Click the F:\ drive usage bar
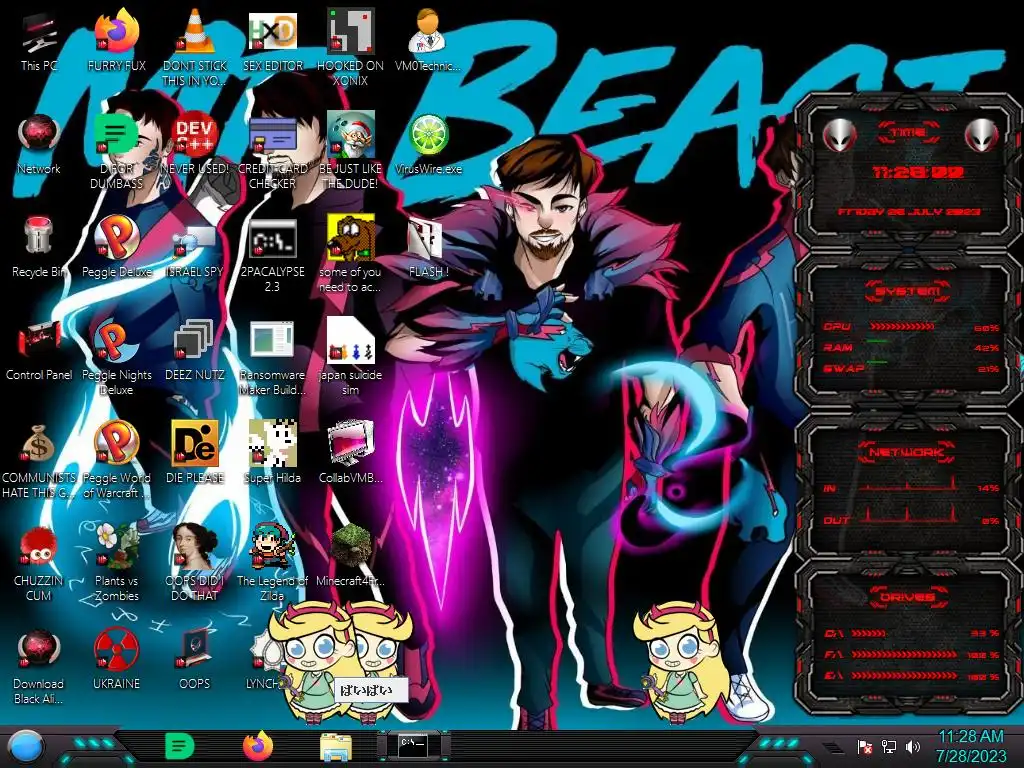The width and height of the screenshot is (1024, 768). [904, 654]
